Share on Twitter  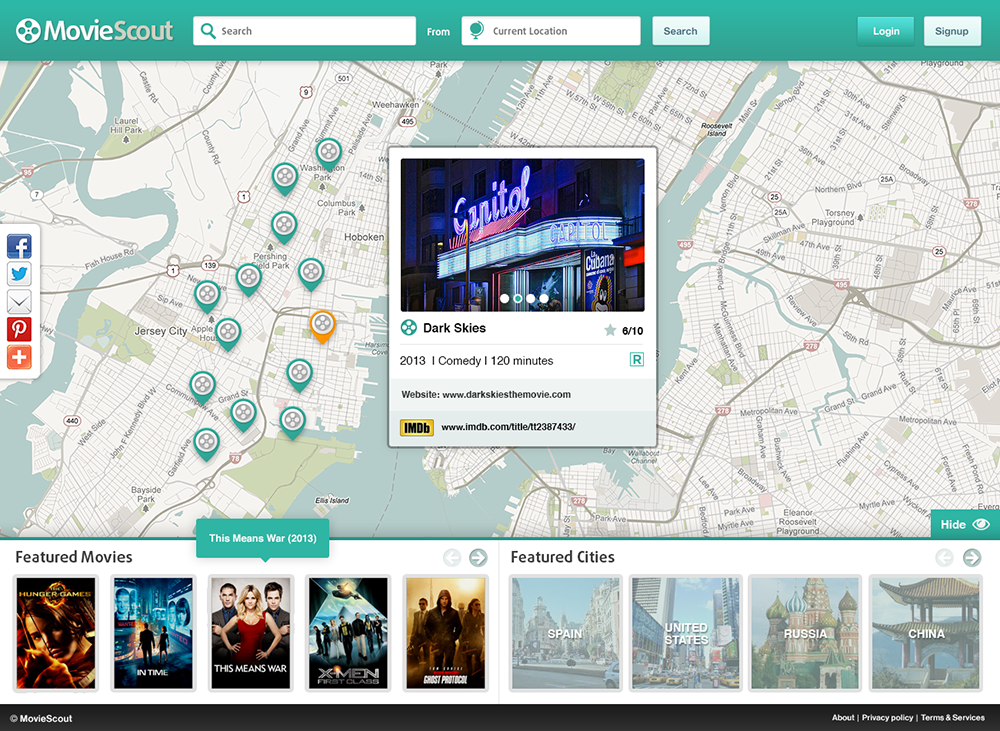click(x=19, y=274)
